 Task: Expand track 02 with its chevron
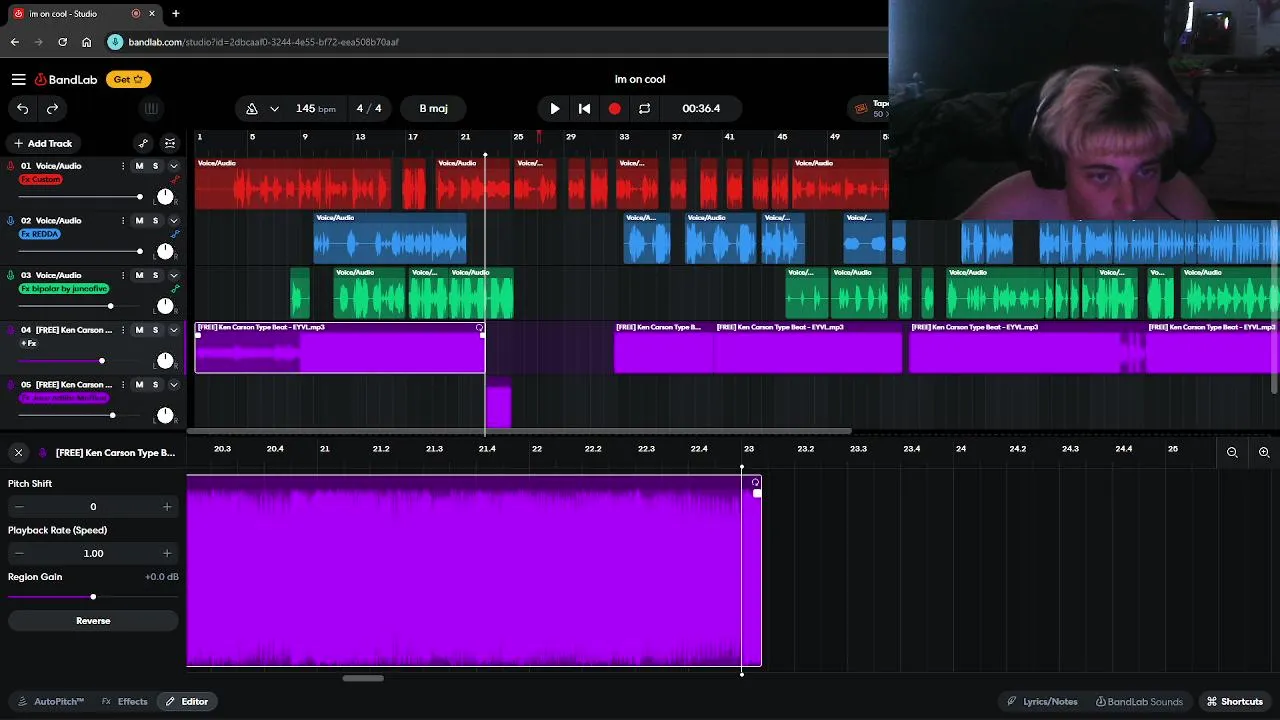[173, 221]
